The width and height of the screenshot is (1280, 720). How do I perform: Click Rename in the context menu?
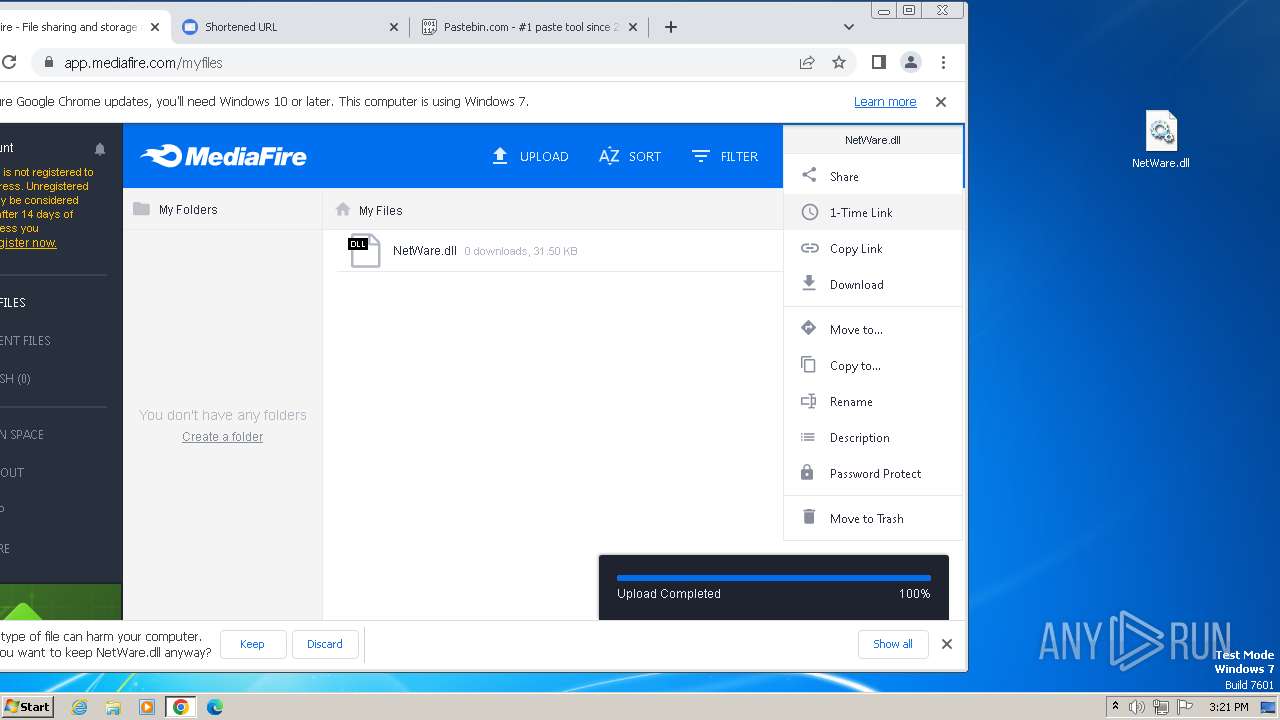click(872, 401)
